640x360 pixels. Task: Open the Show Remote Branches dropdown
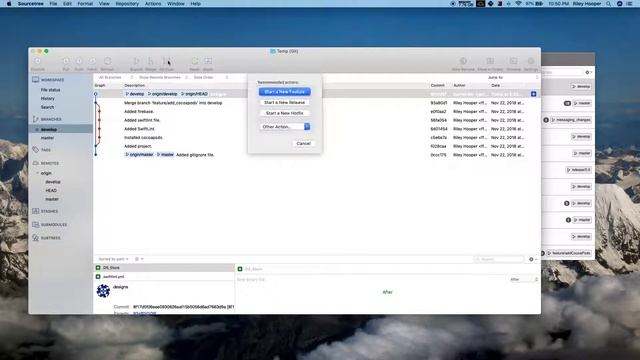point(163,77)
